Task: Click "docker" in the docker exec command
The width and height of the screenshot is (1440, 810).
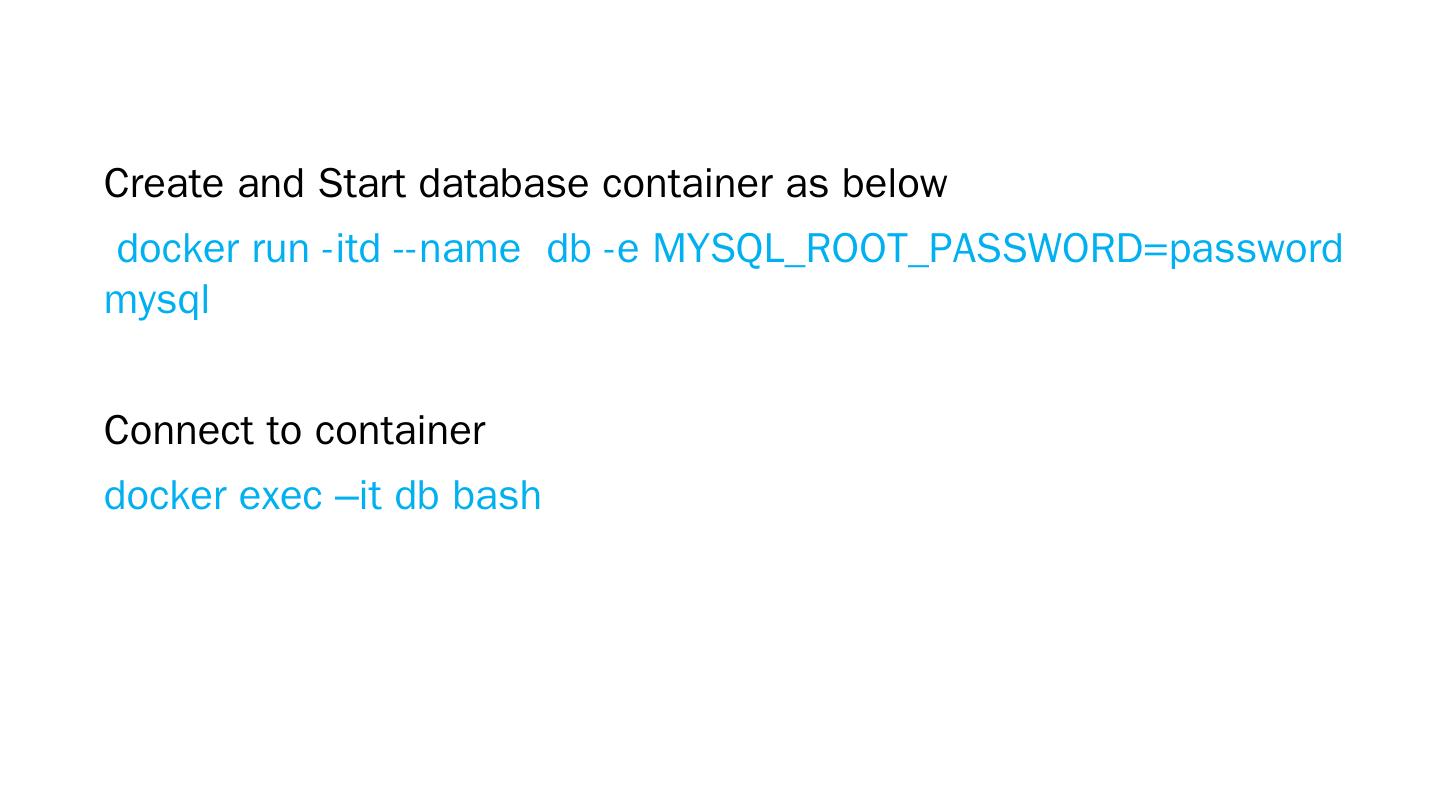Action: 165,496
